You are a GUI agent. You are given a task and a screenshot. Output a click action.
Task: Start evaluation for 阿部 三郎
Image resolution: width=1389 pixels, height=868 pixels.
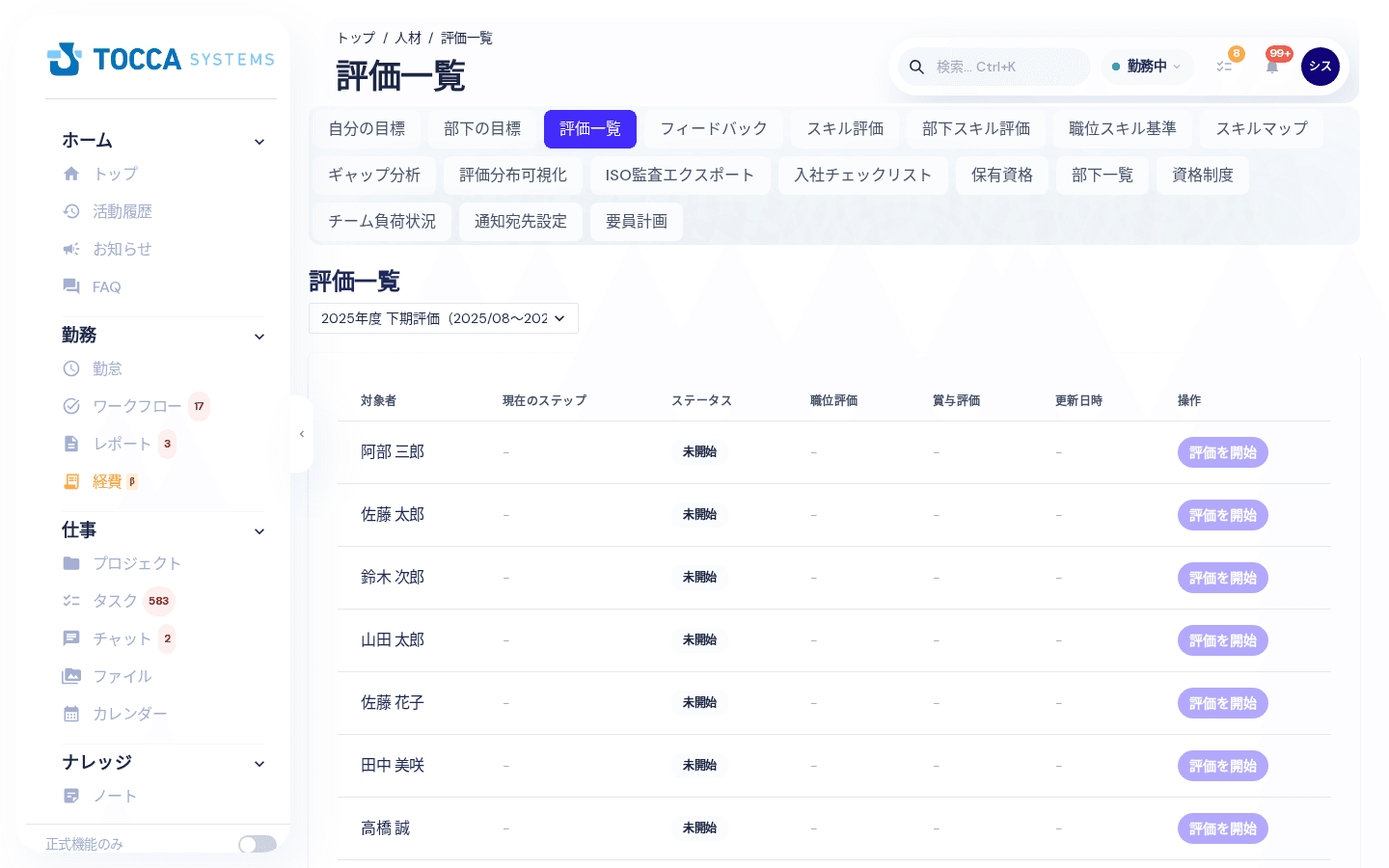1223,452
